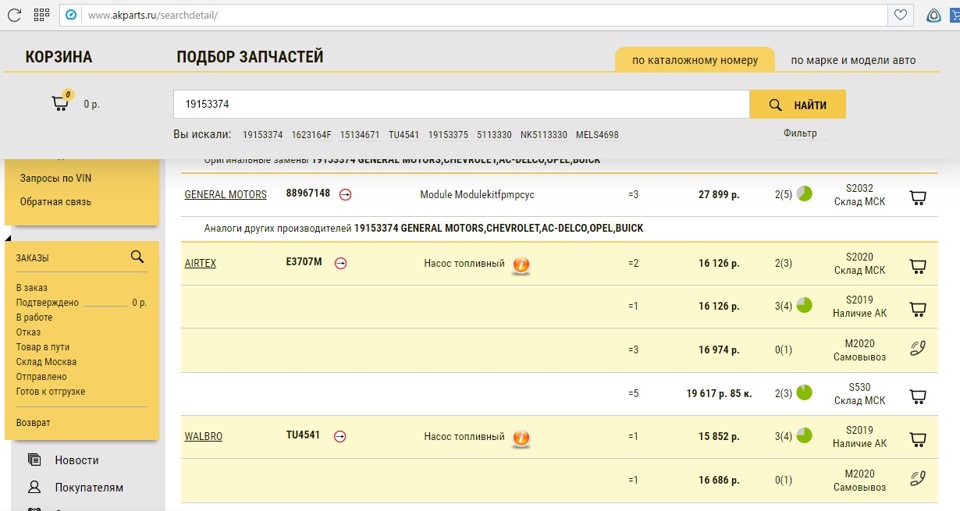Click 'Module Modulekitfpmpcyc' description
960x511 pixels.
477,195
